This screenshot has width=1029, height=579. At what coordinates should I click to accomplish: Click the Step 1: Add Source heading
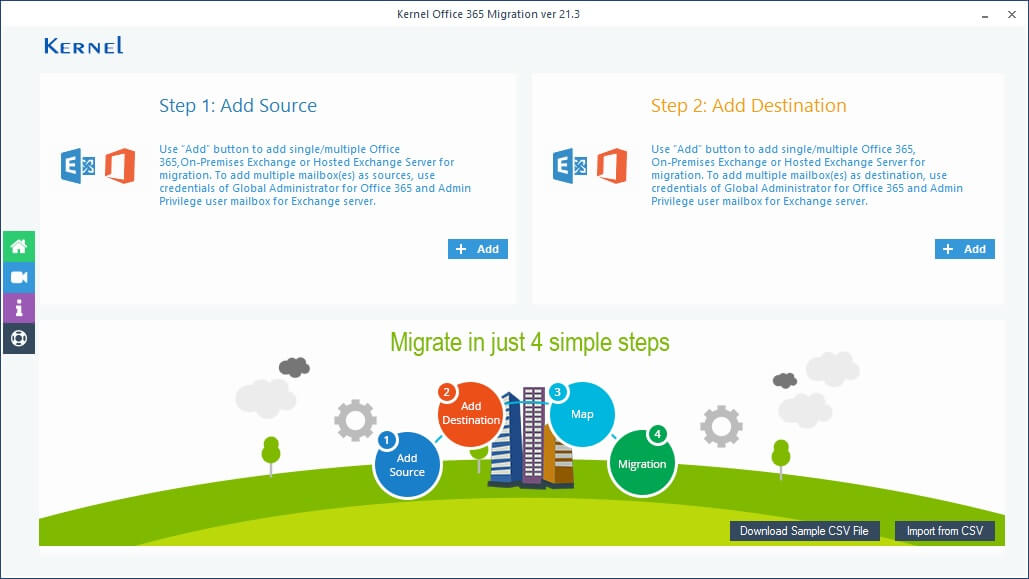(238, 106)
